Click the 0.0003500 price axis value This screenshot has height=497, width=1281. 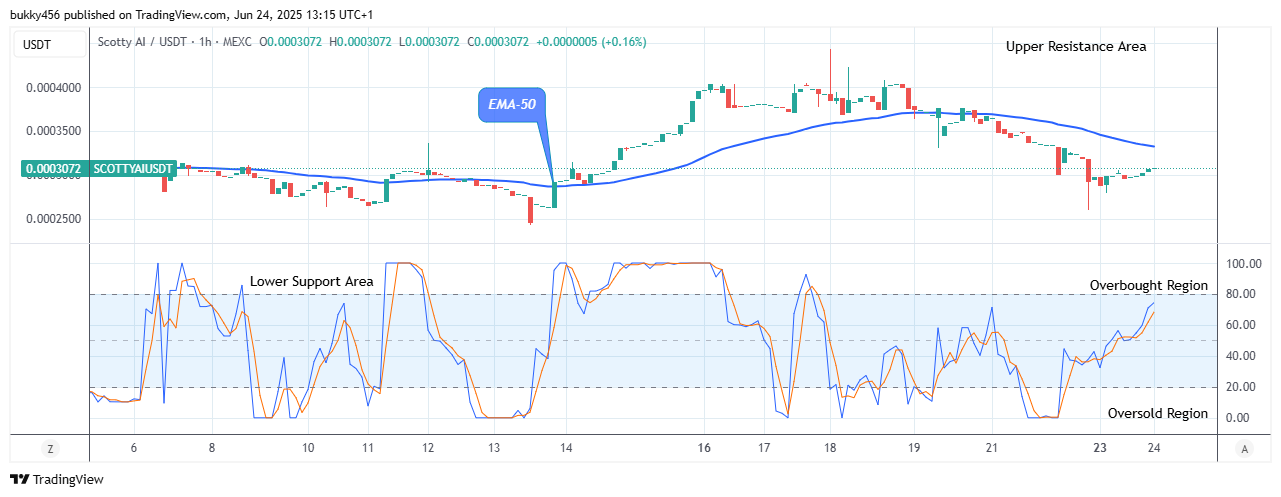pyautogui.click(x=53, y=131)
